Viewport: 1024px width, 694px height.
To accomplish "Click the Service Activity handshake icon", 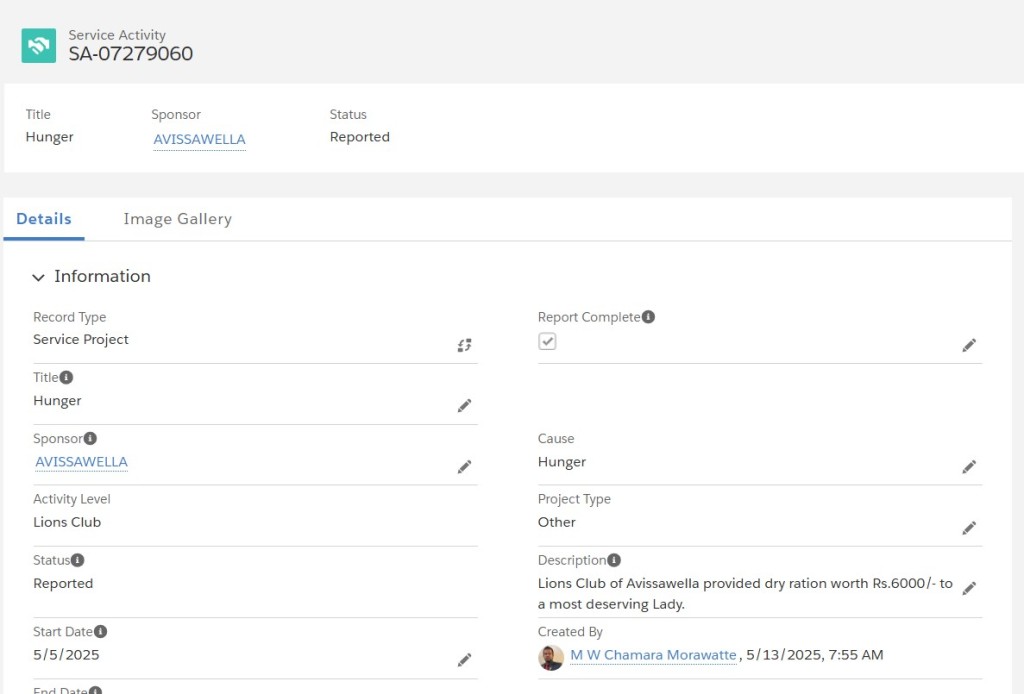I will point(39,45).
